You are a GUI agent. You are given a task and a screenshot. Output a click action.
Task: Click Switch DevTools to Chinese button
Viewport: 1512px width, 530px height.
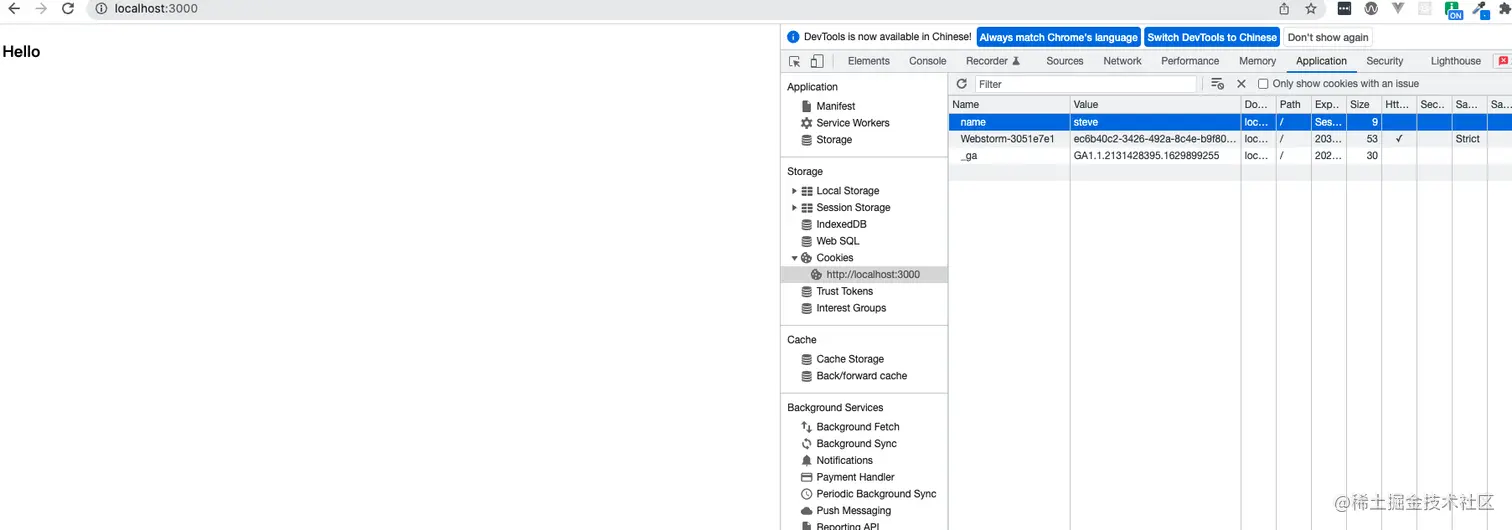click(1211, 37)
